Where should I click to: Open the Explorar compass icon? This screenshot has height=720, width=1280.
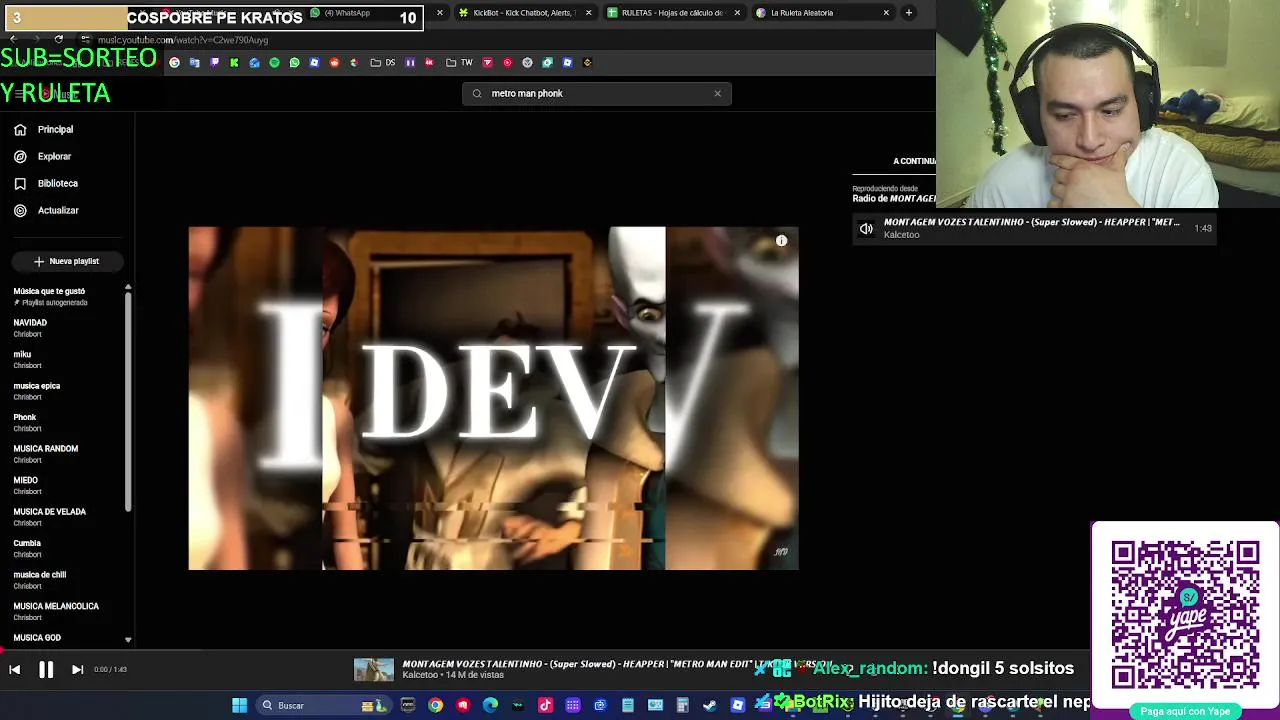(x=20, y=156)
